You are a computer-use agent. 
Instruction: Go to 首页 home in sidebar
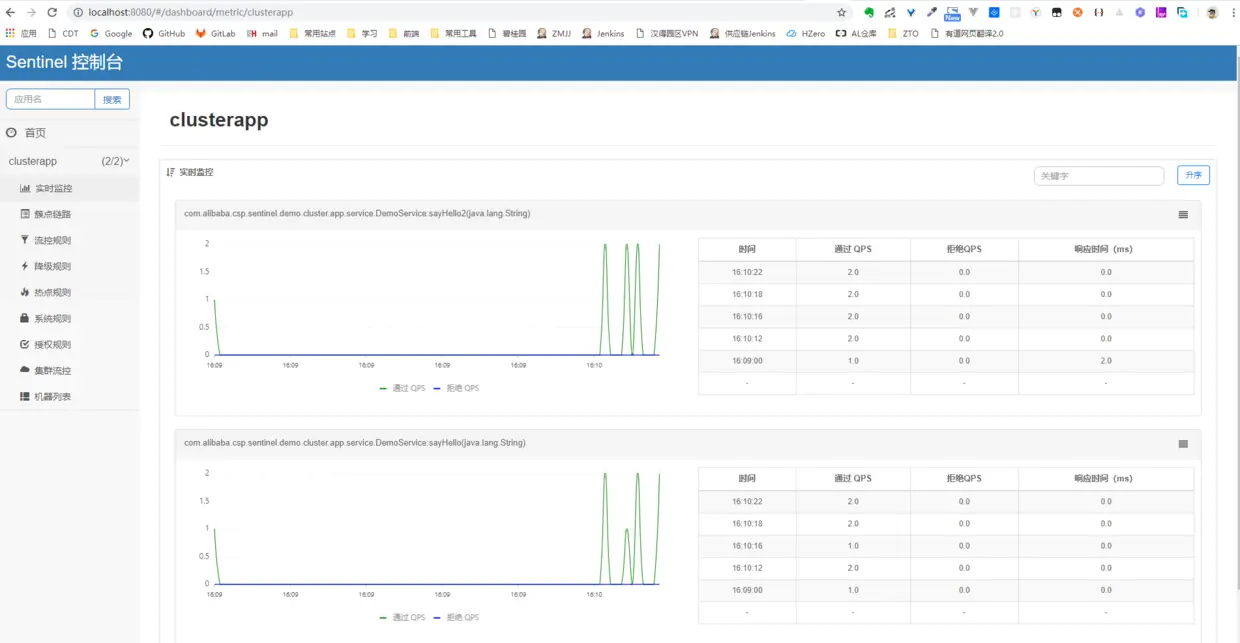[x=69, y=133]
